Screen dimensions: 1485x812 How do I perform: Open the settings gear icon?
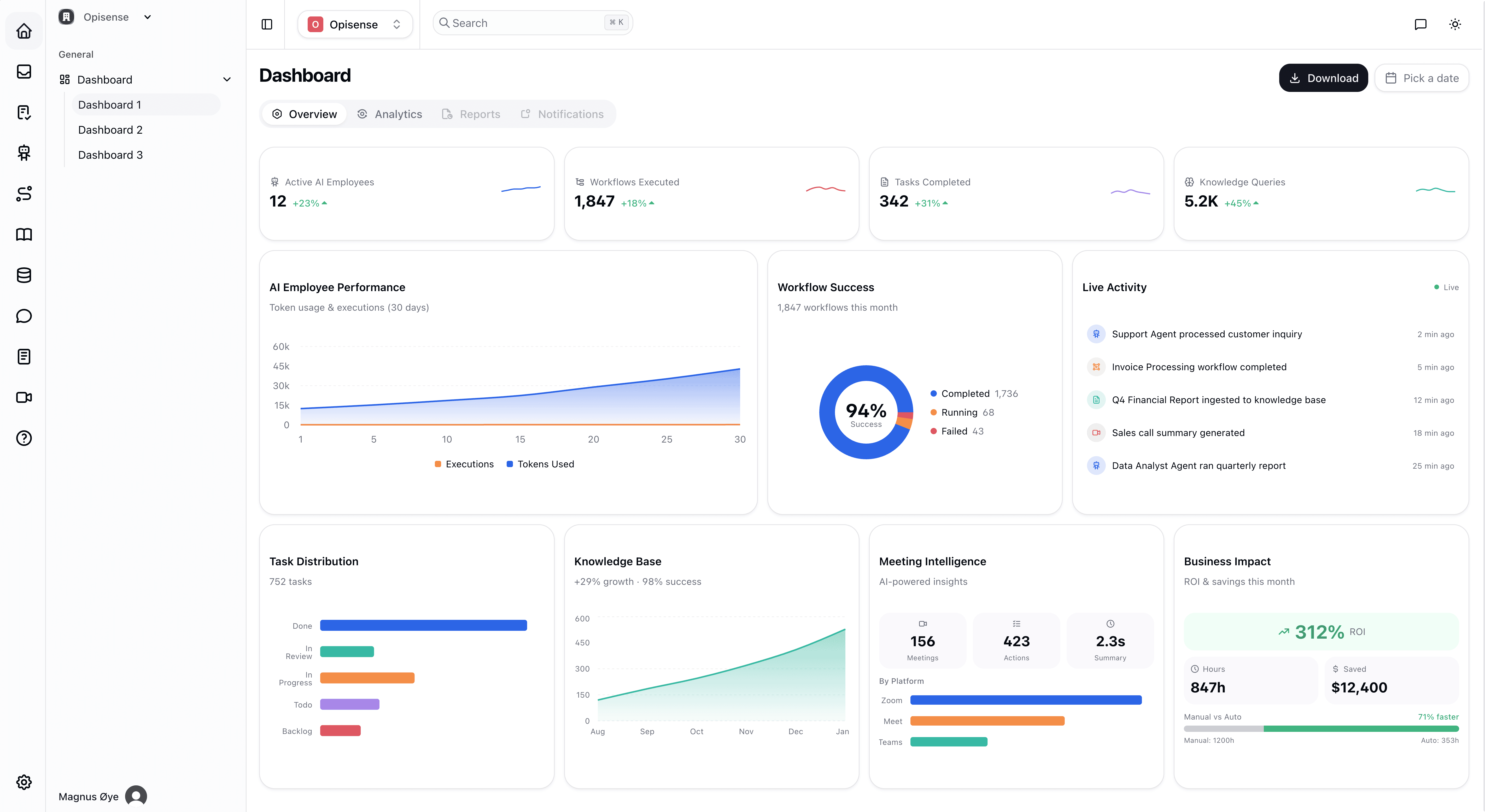(24, 782)
